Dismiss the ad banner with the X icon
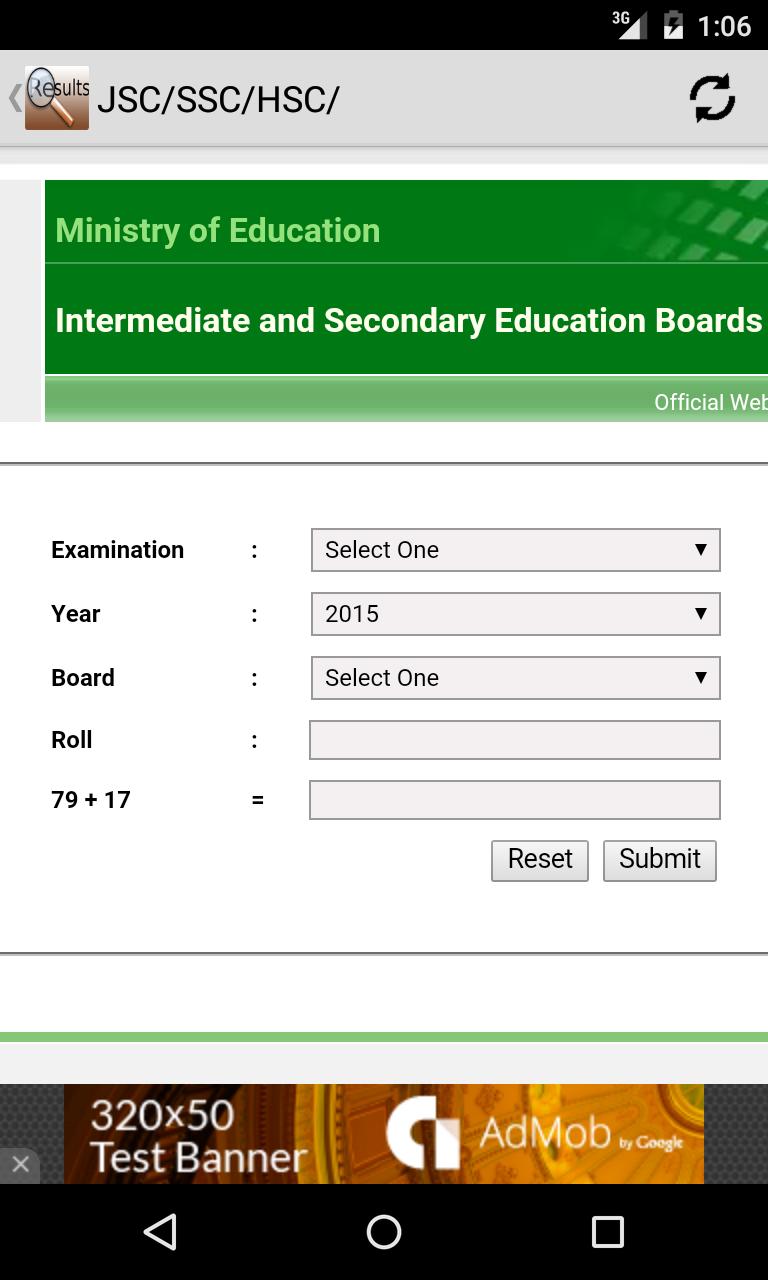Screen dimensions: 768x1280 (20, 1164)
